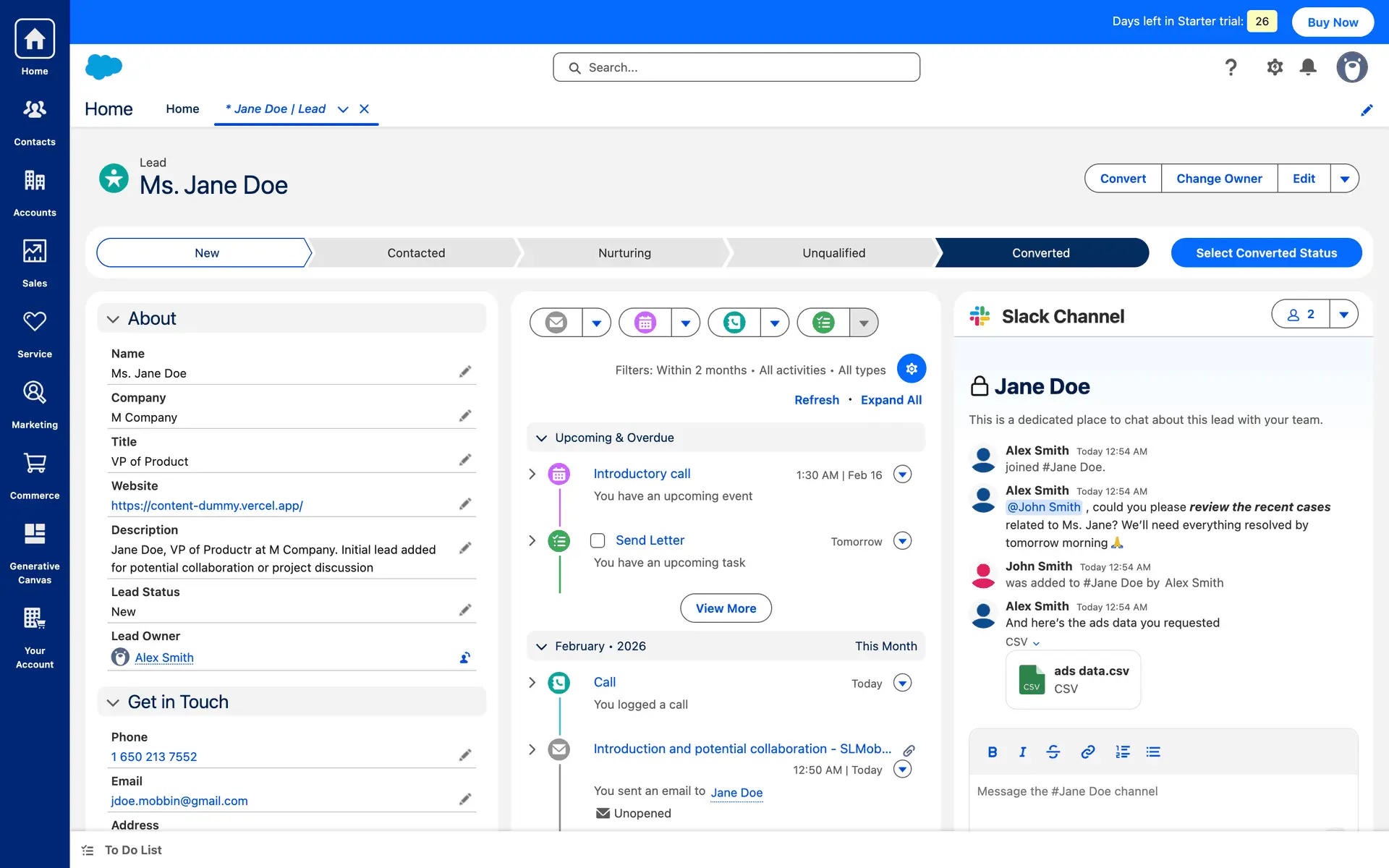Open the dropdown arrow next to Edit
This screenshot has width=1389, height=868.
(1344, 179)
